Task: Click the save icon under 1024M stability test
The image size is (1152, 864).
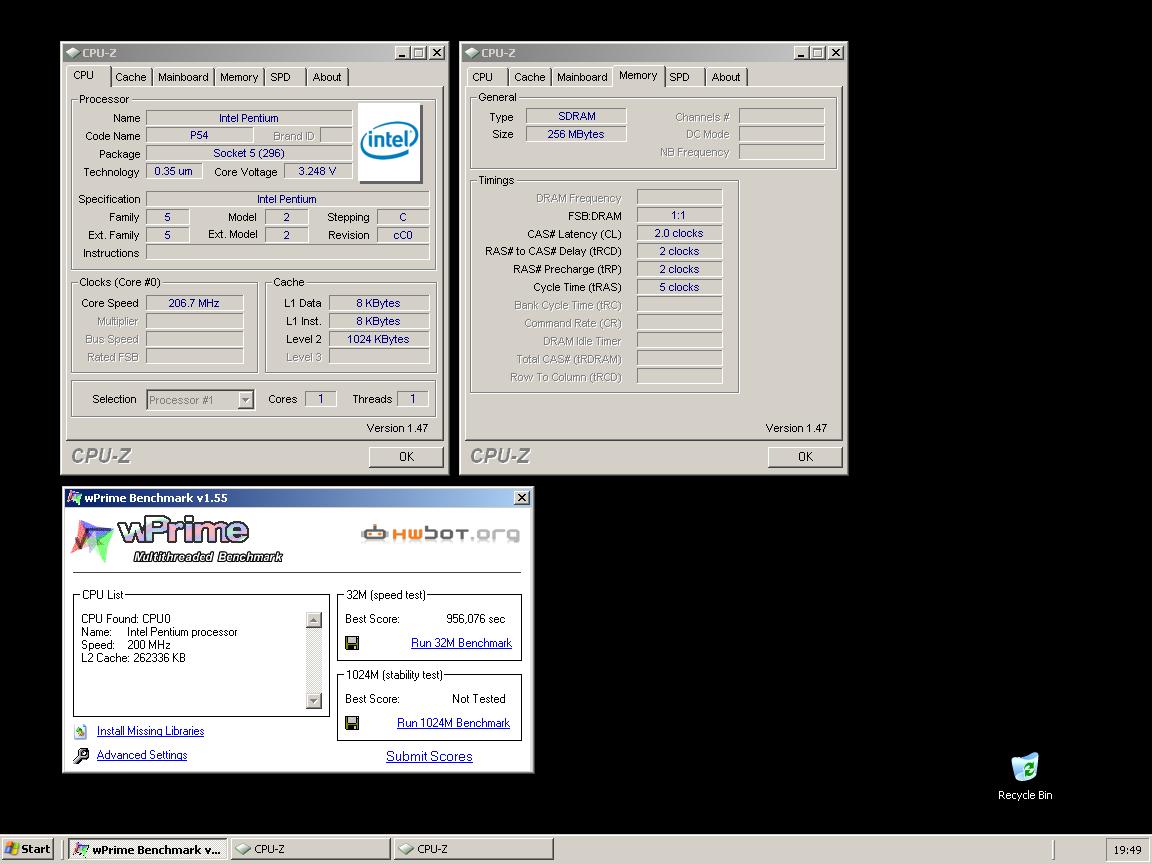Action: pos(352,723)
